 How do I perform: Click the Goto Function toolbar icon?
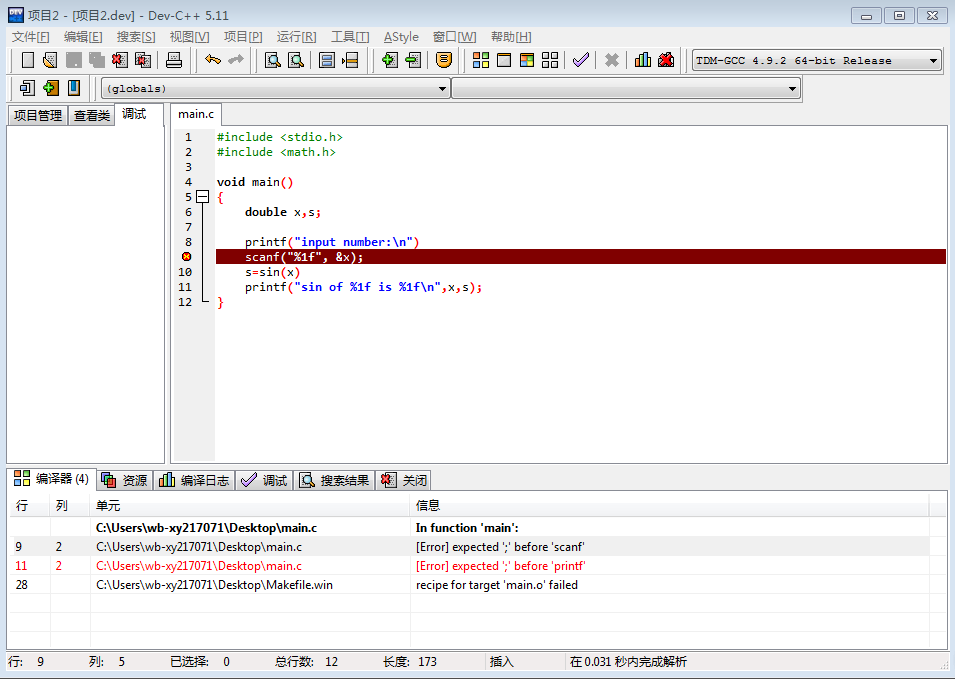(327, 60)
